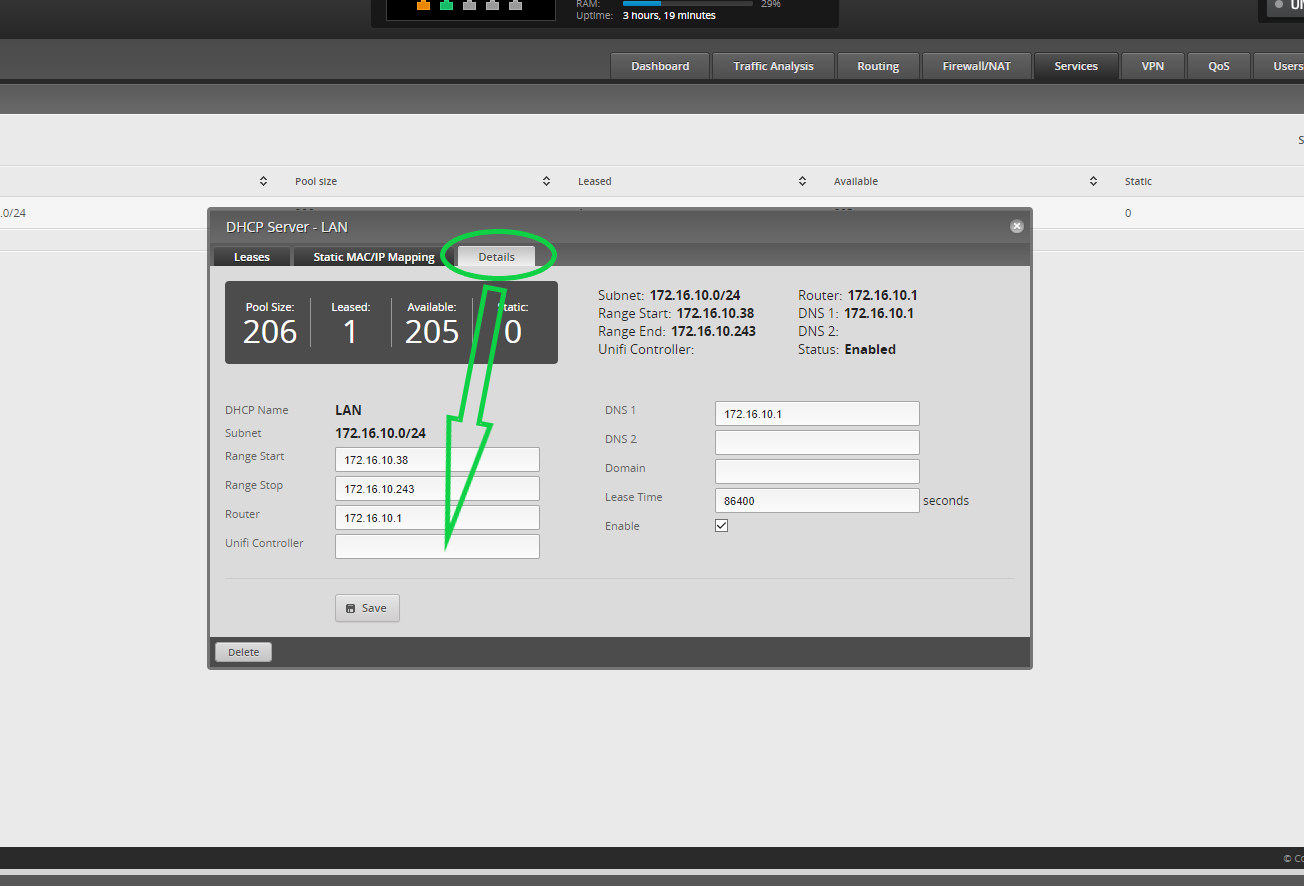Click the Lease Time field
1304x886 pixels.
pyautogui.click(x=817, y=500)
